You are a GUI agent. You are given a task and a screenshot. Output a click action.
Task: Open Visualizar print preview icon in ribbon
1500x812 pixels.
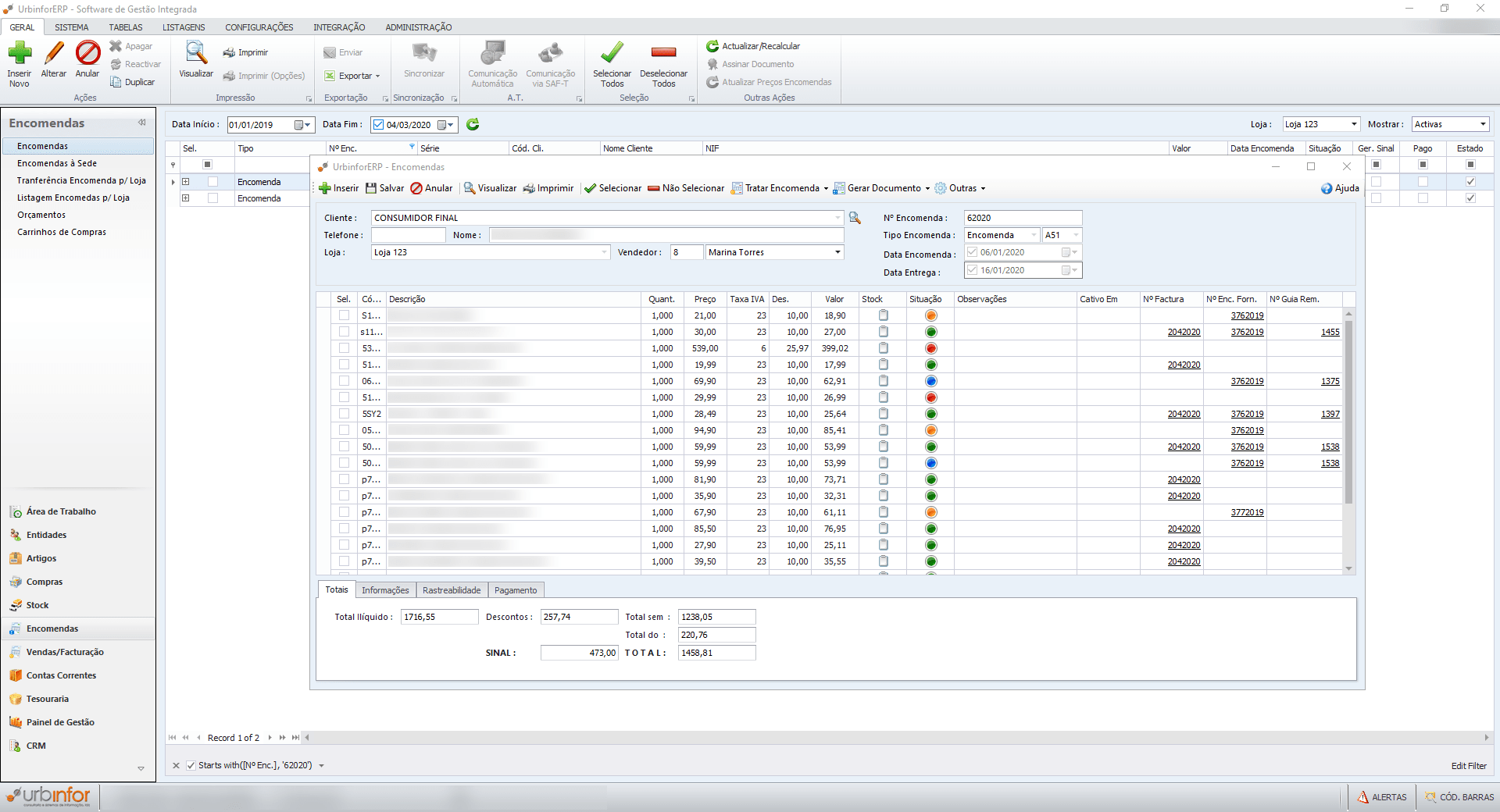pos(196,54)
